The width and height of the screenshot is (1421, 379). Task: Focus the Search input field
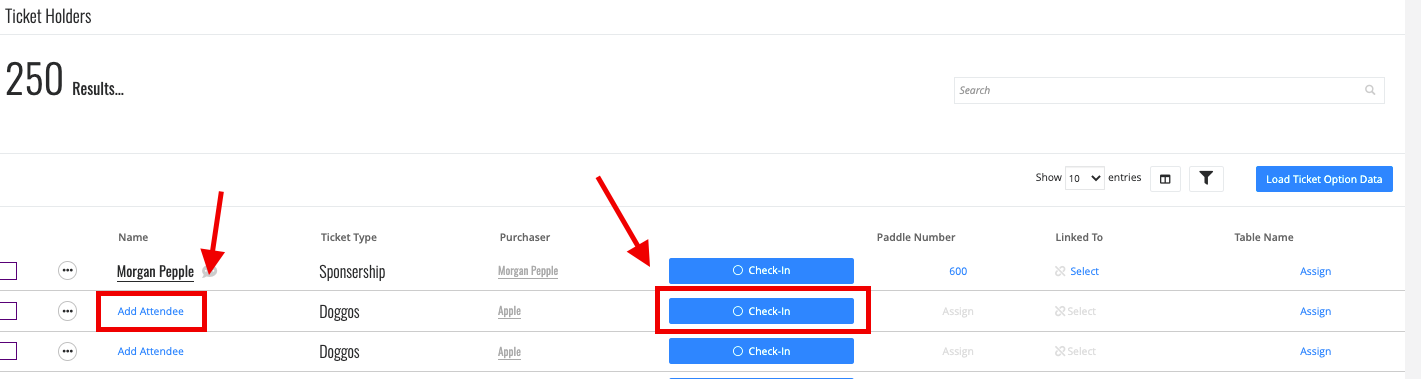pyautogui.click(x=1160, y=90)
